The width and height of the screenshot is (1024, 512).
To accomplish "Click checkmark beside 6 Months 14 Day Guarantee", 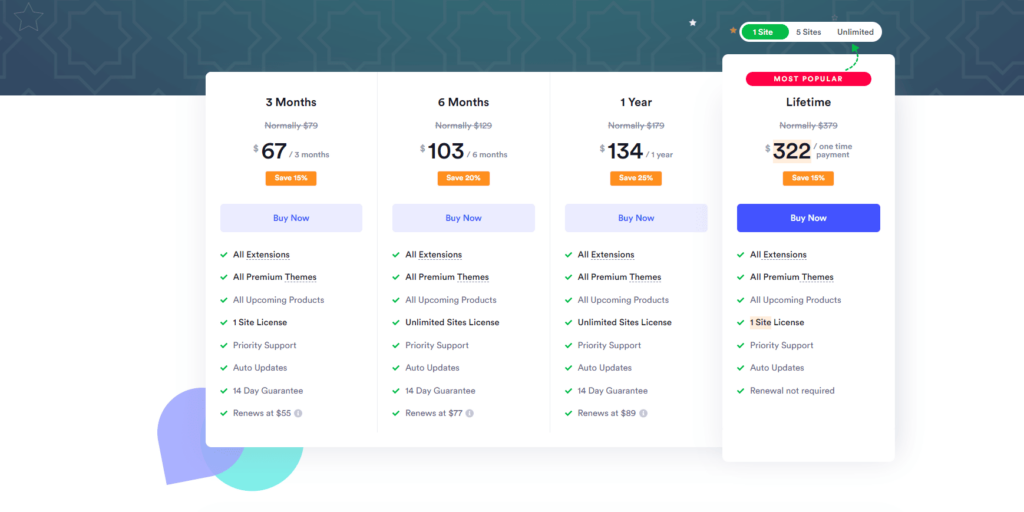I will click(396, 391).
